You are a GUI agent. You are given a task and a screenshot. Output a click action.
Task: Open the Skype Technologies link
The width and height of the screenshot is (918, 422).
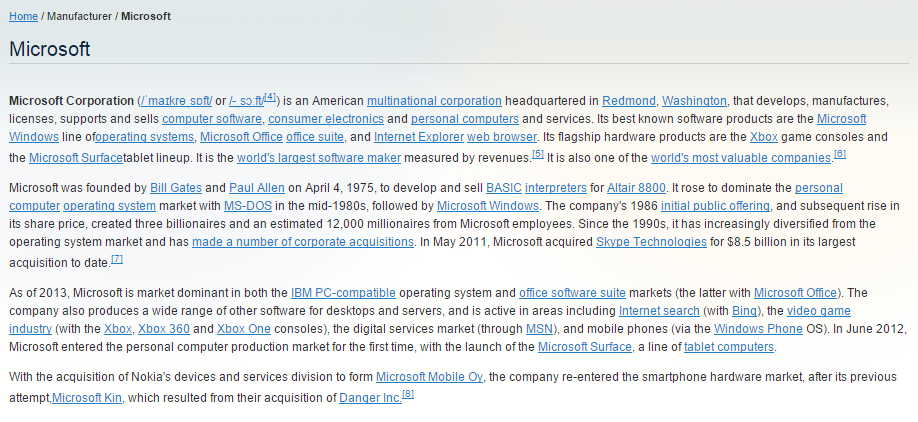pos(651,242)
